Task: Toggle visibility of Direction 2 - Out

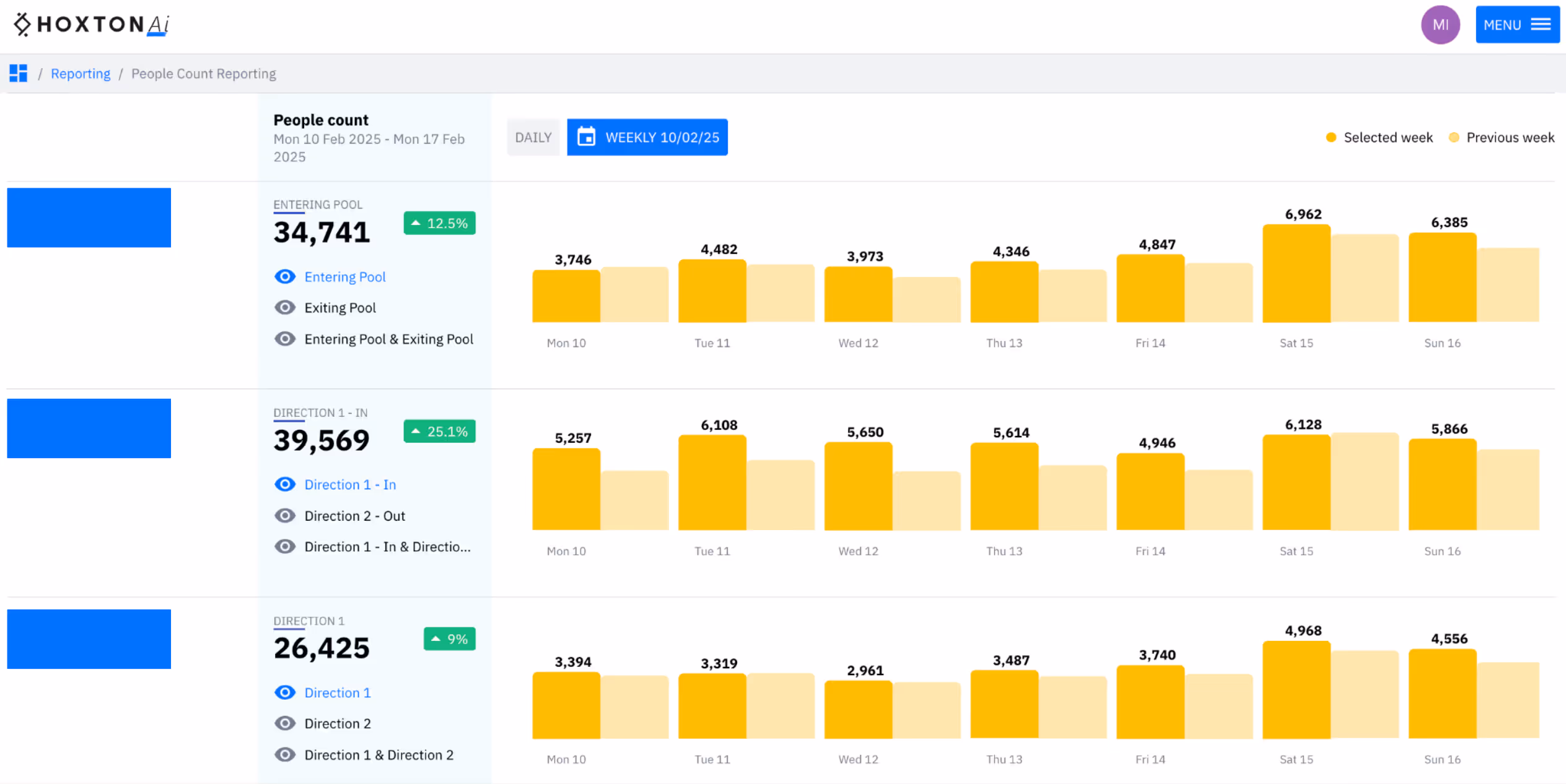Action: pyautogui.click(x=285, y=515)
